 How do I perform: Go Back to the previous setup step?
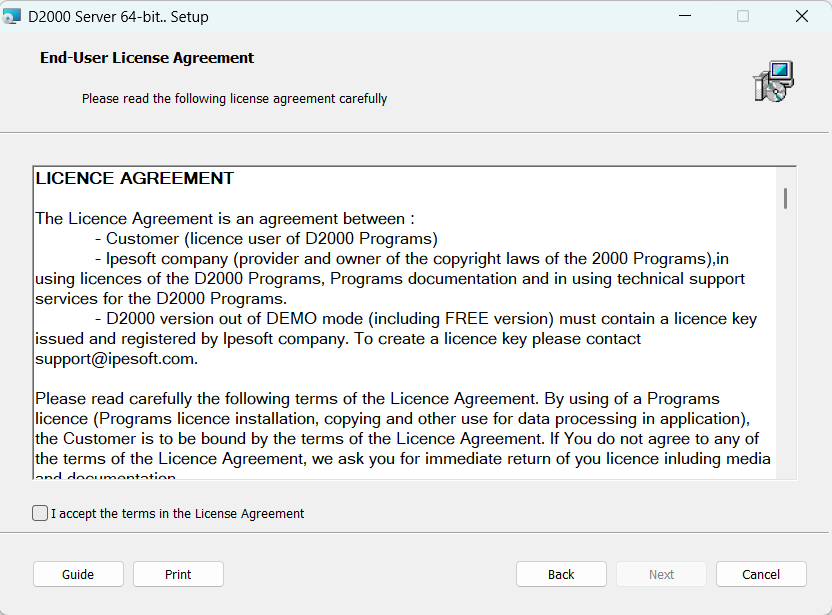point(561,574)
